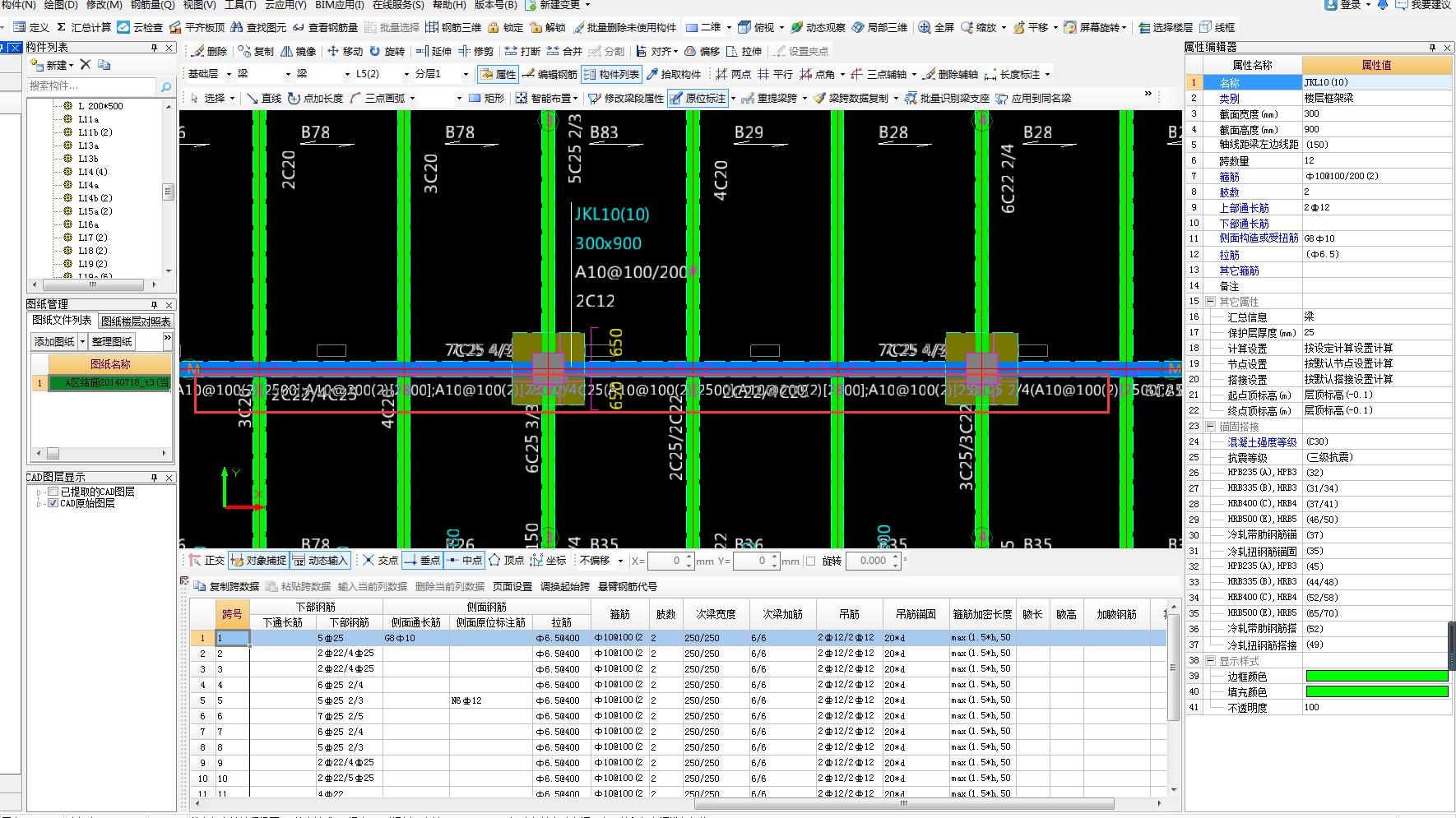Select the 矩形 rectangle drawing tool
Image resolution: width=1456 pixels, height=818 pixels.
[x=486, y=98]
